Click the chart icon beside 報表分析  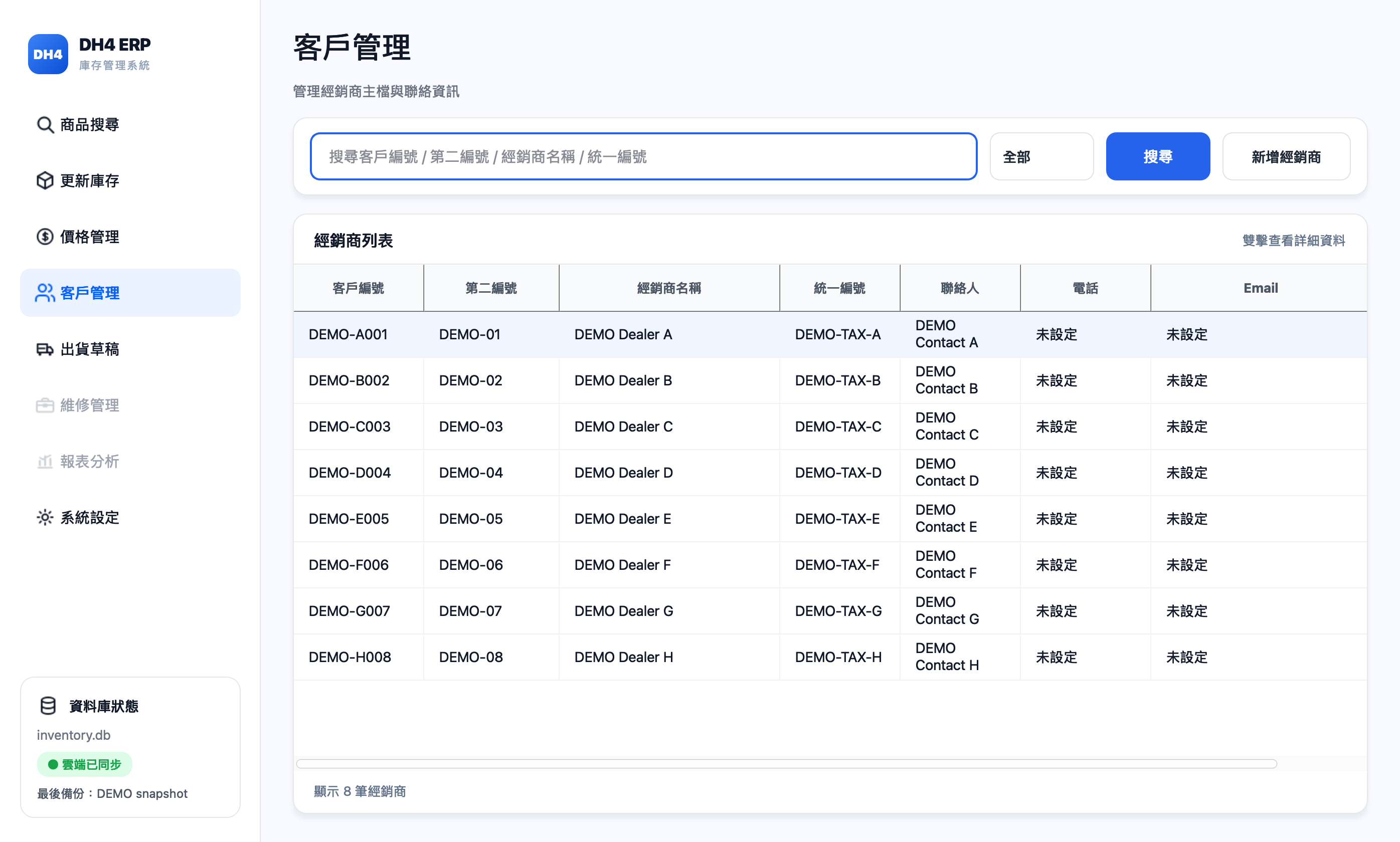(x=45, y=461)
